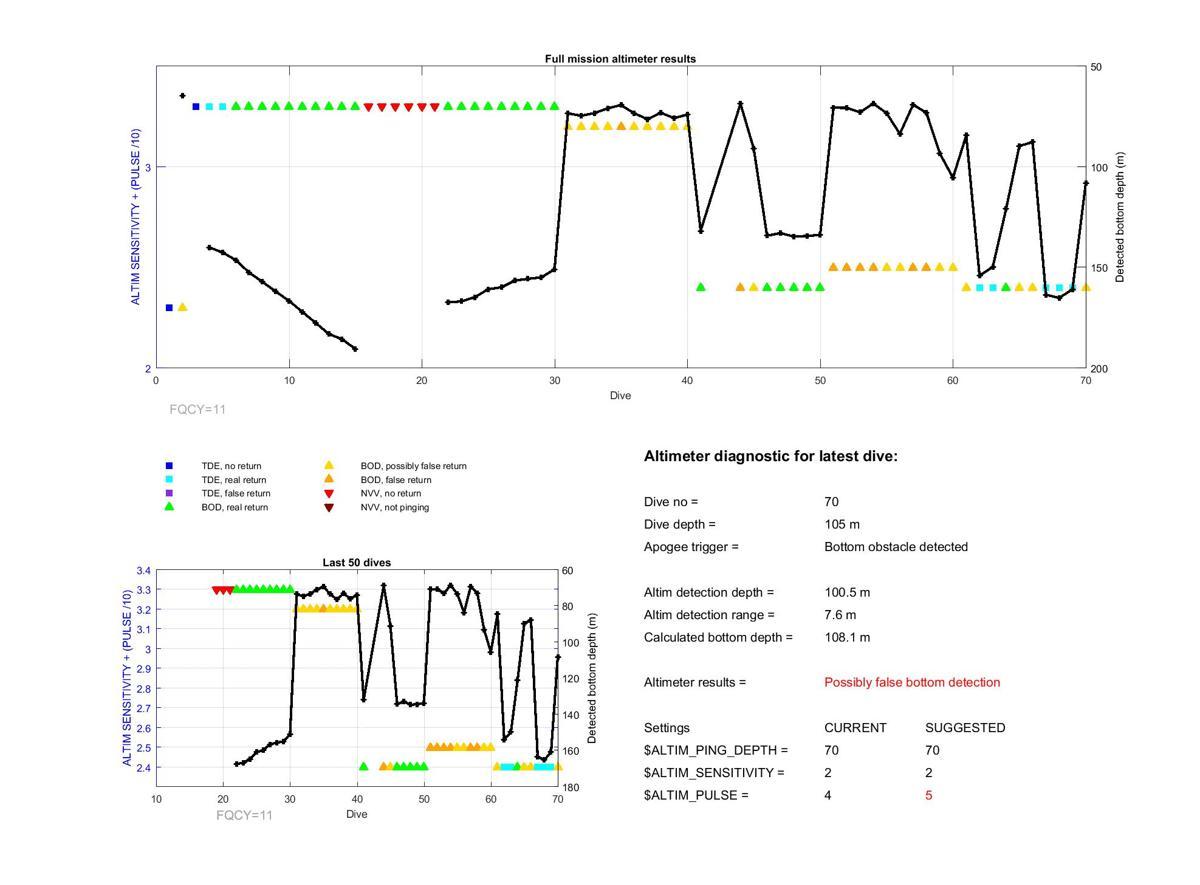The height and width of the screenshot is (885, 1200).
Task: Click the "Altim detection depth =" label
Action: tap(709, 593)
